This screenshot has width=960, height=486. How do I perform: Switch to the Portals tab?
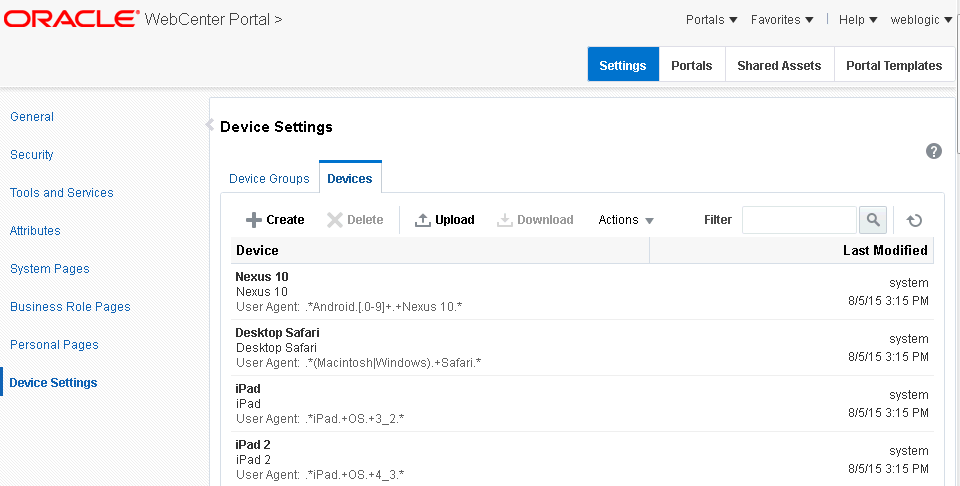[692, 64]
